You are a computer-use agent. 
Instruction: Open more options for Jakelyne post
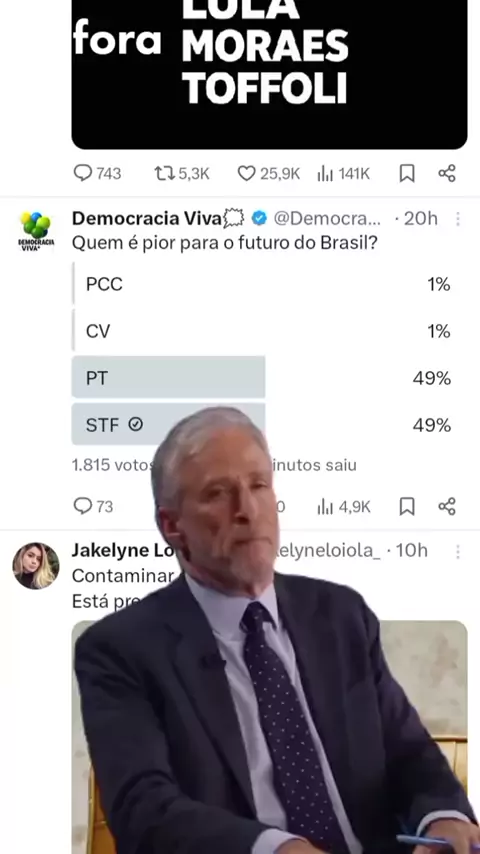point(458,551)
